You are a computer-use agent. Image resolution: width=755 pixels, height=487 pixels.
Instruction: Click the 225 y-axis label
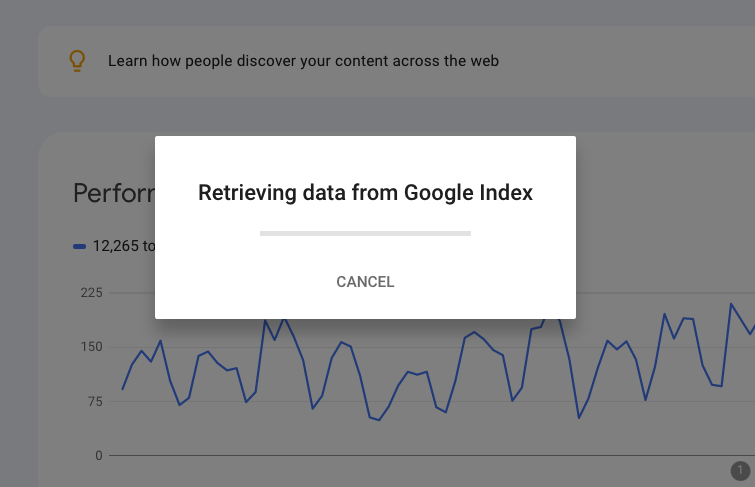(91, 293)
